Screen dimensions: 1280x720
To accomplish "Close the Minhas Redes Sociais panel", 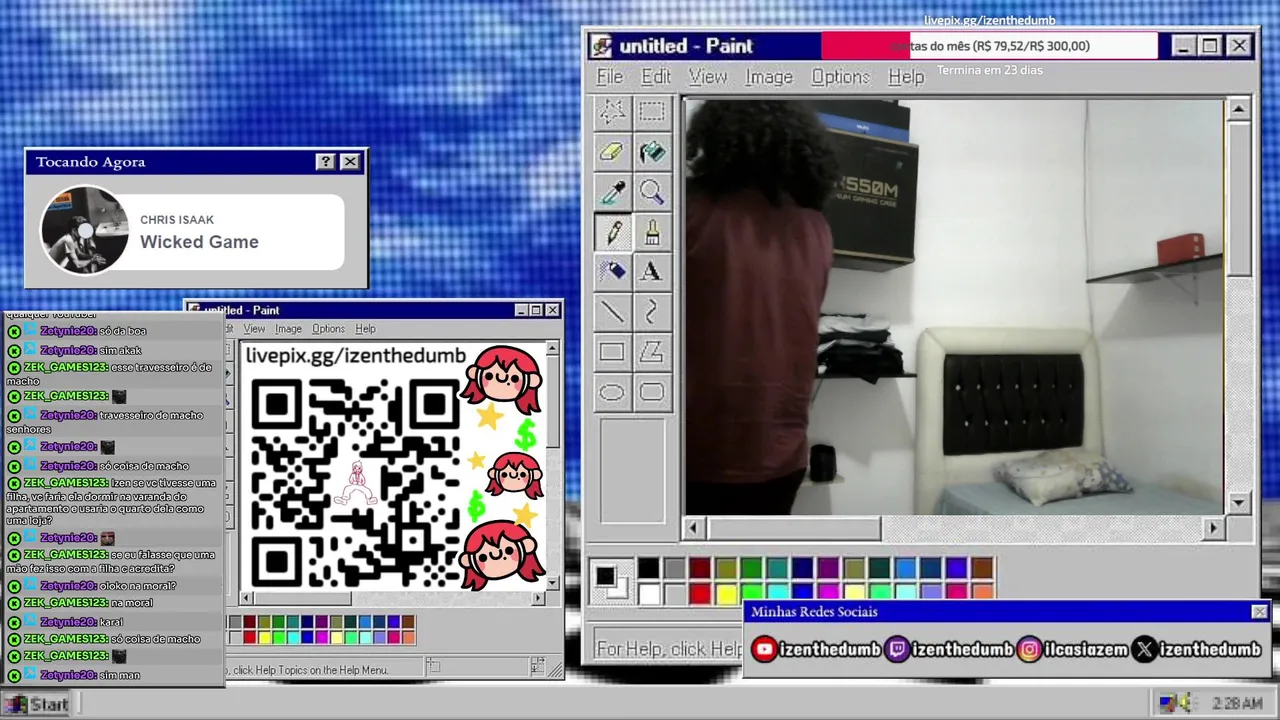I will tap(1259, 612).
